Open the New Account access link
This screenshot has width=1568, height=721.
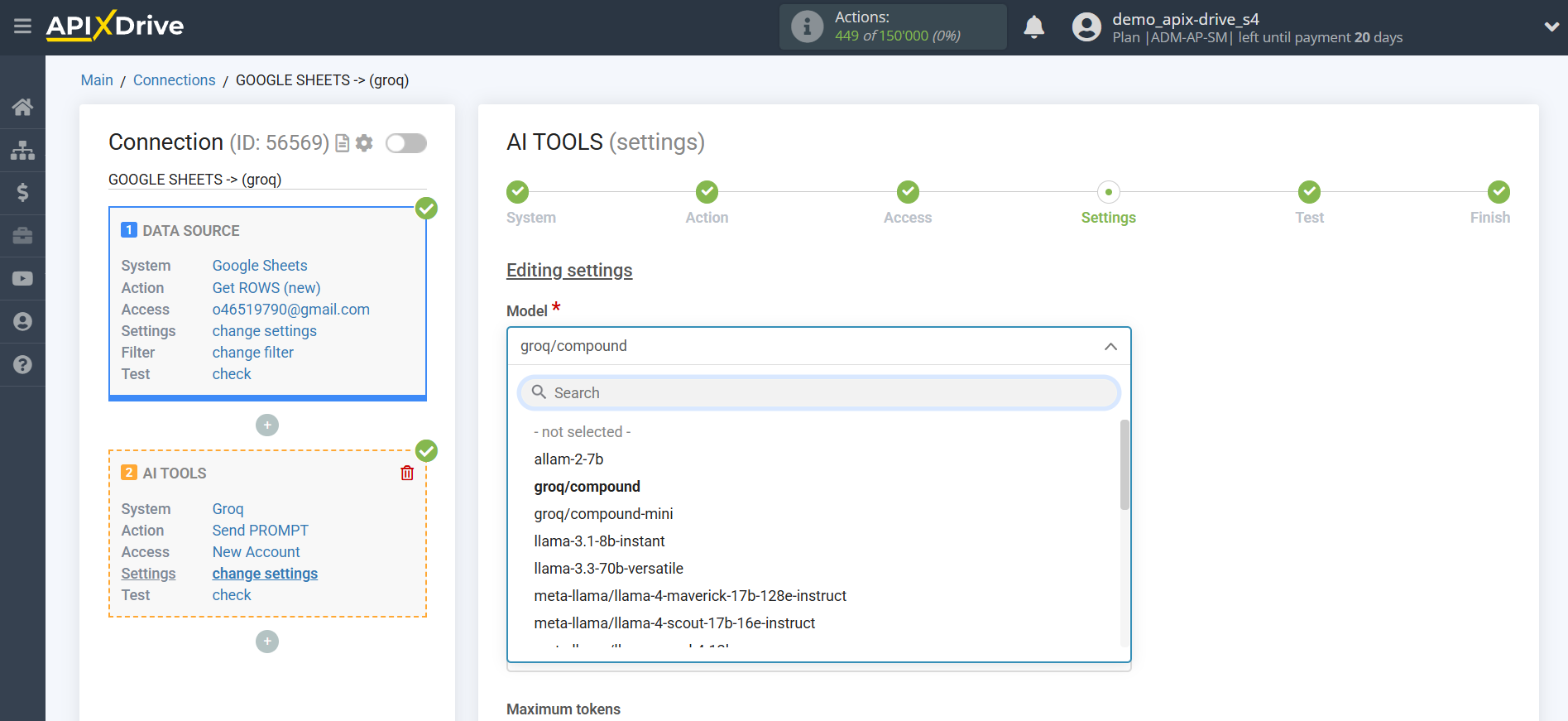[257, 552]
